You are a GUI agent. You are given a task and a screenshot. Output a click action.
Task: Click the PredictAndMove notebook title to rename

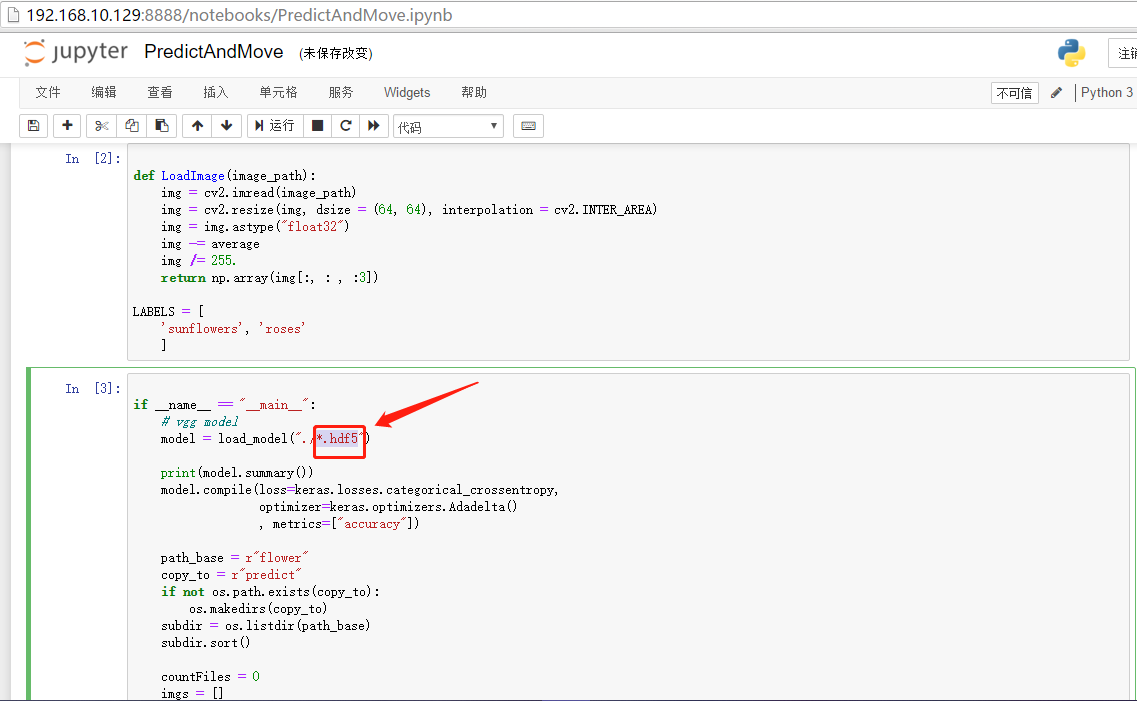point(213,50)
